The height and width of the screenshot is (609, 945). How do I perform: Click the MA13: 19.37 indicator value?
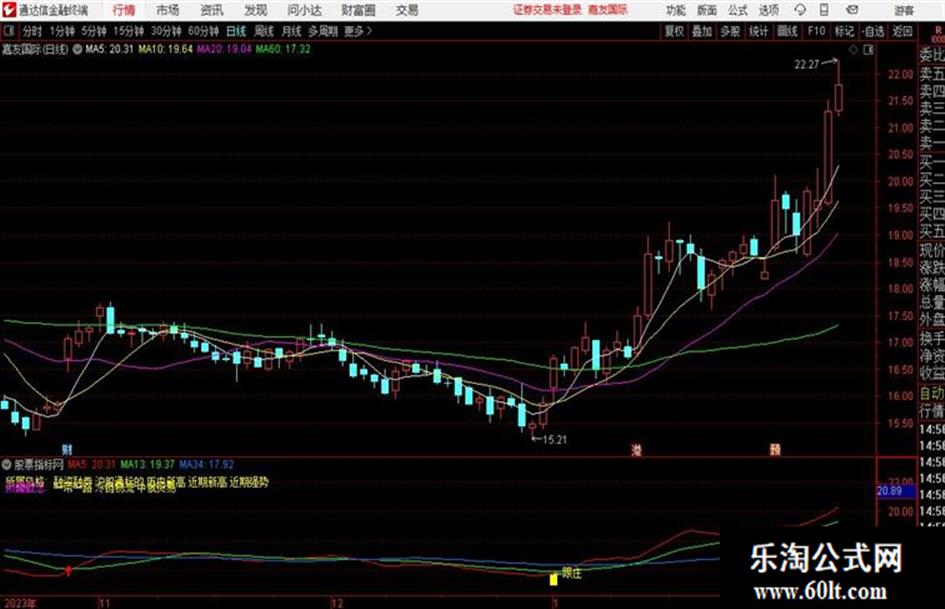[x=148, y=464]
